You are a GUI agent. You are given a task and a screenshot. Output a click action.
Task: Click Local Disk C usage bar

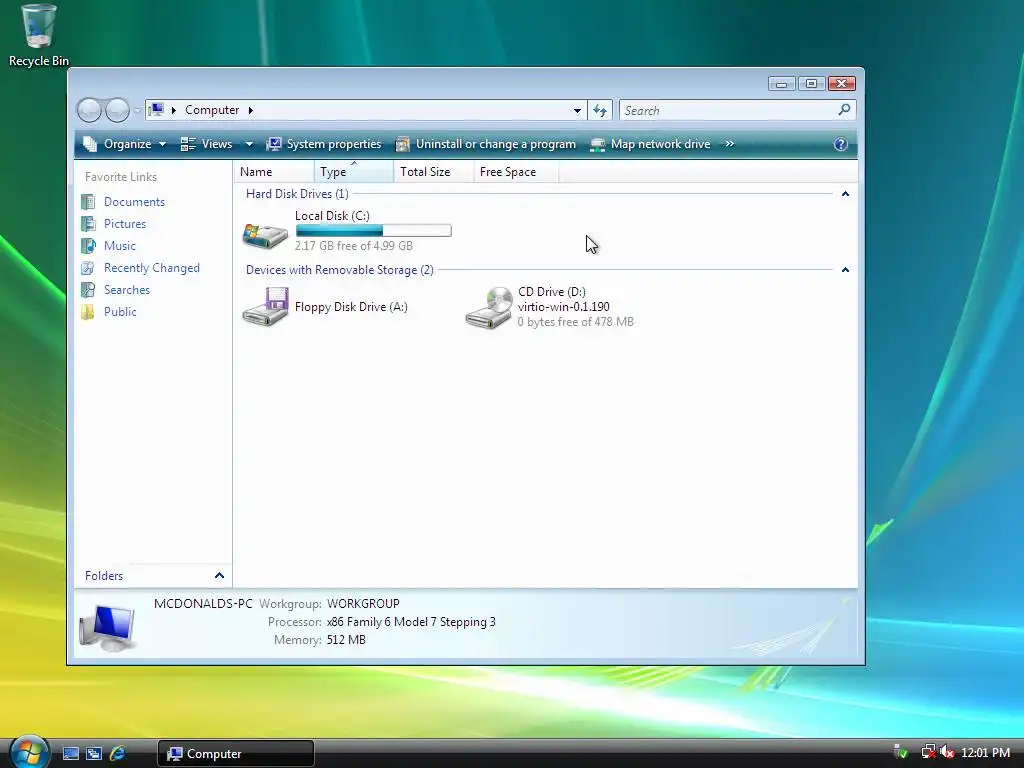(x=374, y=231)
